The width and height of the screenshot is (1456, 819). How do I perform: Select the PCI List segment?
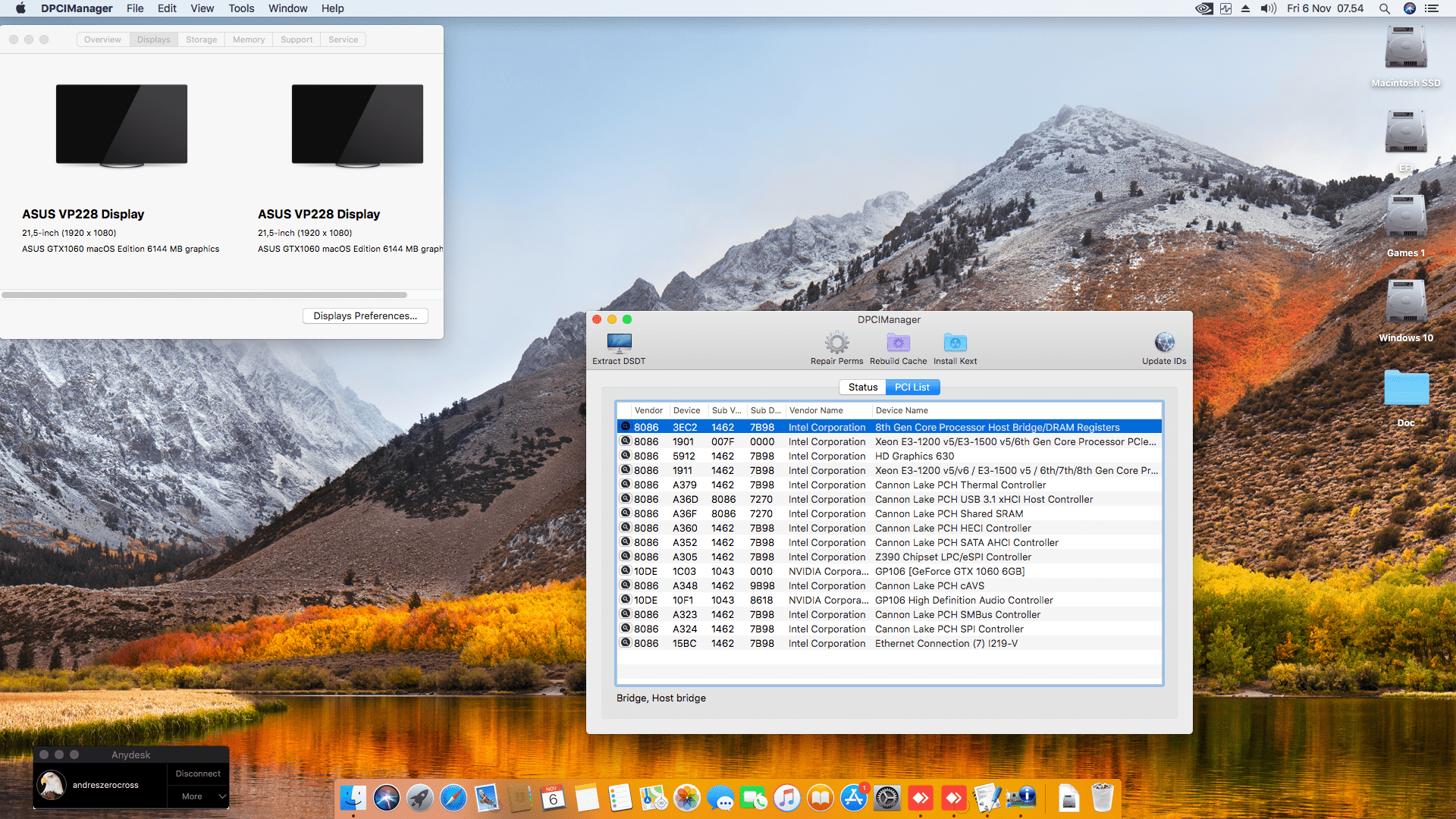912,387
